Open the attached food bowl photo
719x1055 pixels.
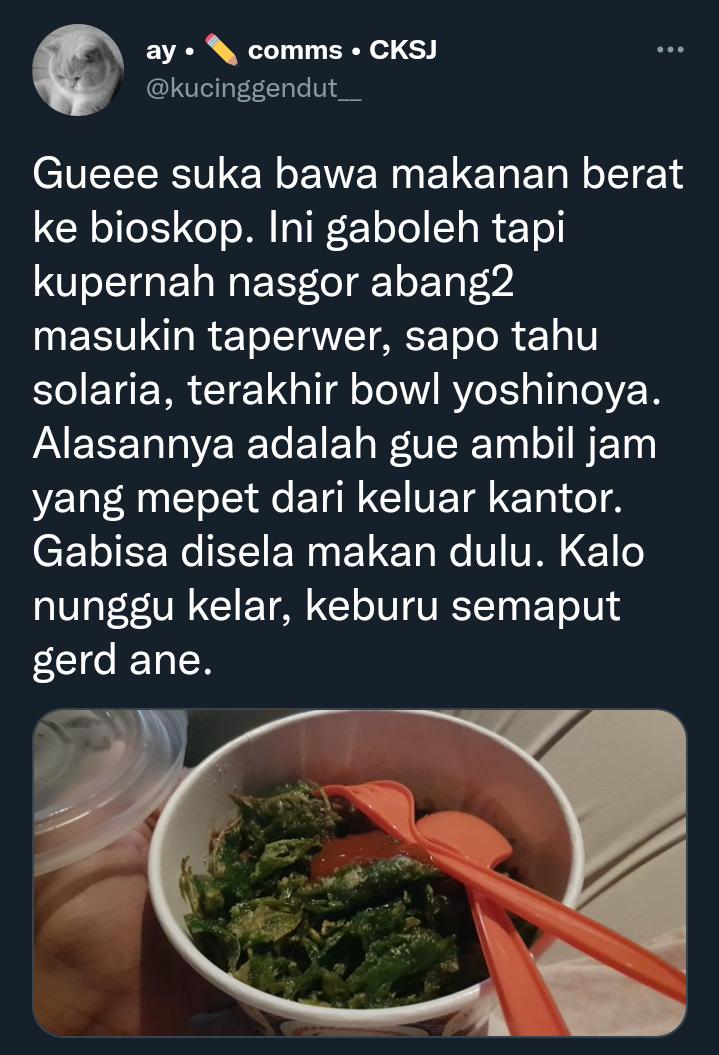pyautogui.click(x=359, y=872)
